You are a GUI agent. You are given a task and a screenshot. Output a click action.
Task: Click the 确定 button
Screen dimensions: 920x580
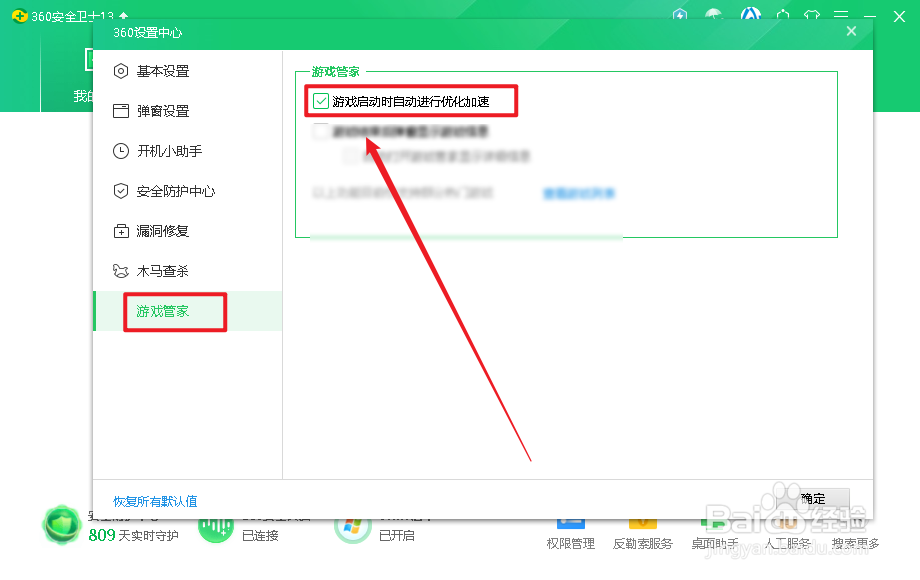(x=815, y=499)
